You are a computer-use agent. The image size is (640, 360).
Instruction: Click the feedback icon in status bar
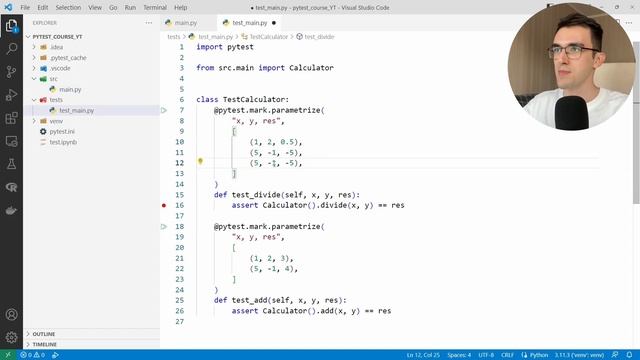(615, 355)
